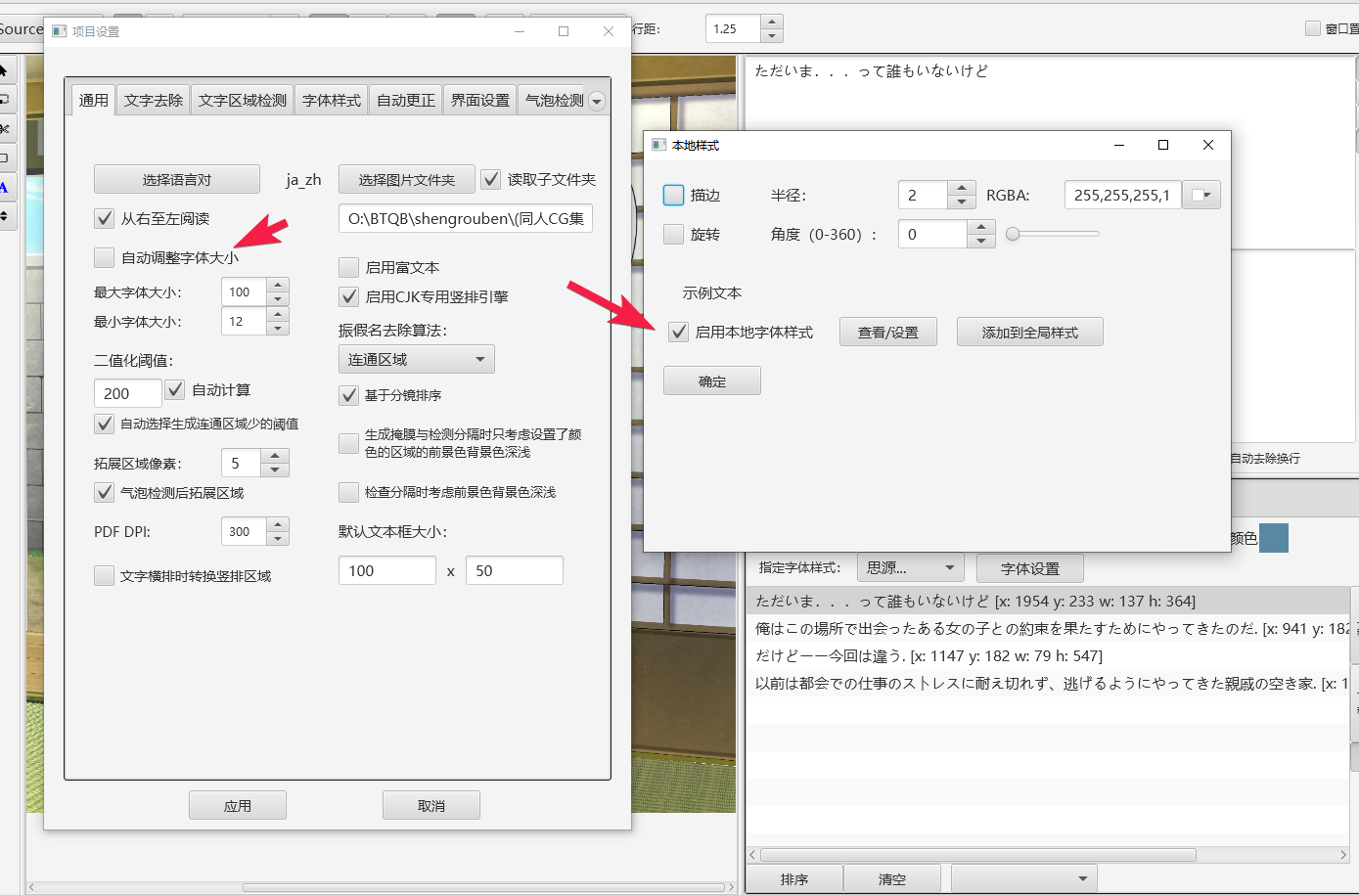Click the 查看/设置 button
Screen dimensions: 1359x896
coord(888,332)
